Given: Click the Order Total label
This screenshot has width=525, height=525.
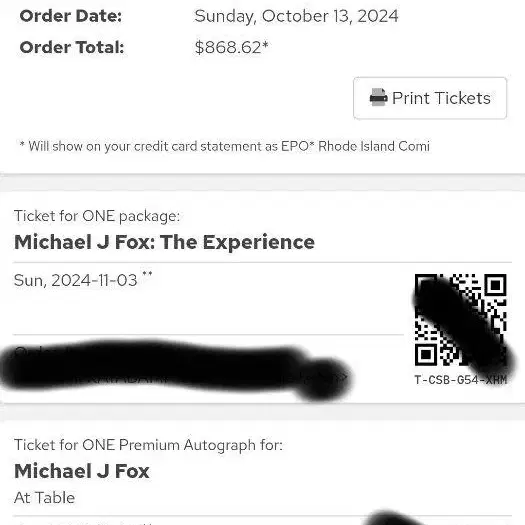Looking at the screenshot, I should [72, 47].
